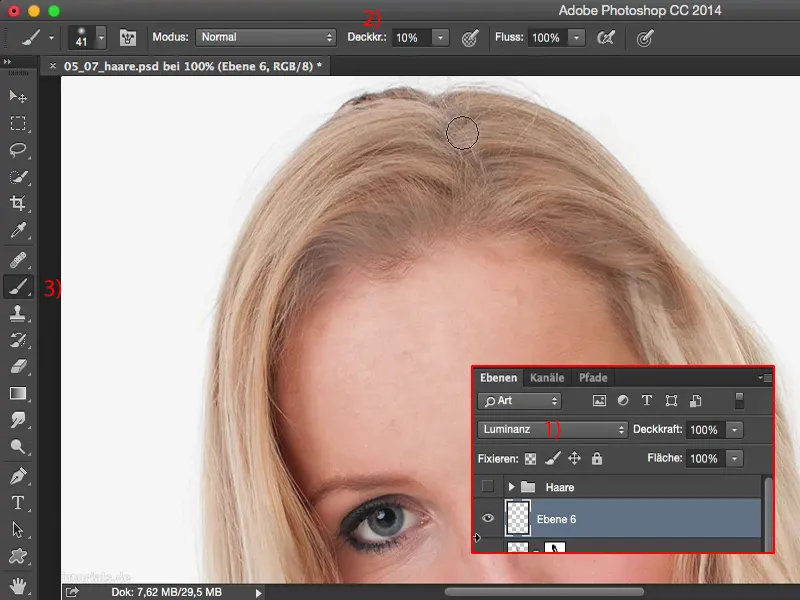Image resolution: width=800 pixels, height=600 pixels.
Task: Click the Deckkr. 10% opacity field
Action: [x=412, y=37]
